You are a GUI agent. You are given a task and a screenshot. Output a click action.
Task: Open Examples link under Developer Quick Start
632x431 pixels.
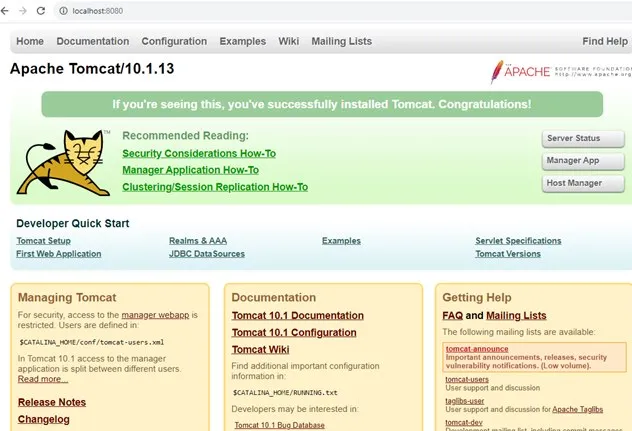click(341, 241)
